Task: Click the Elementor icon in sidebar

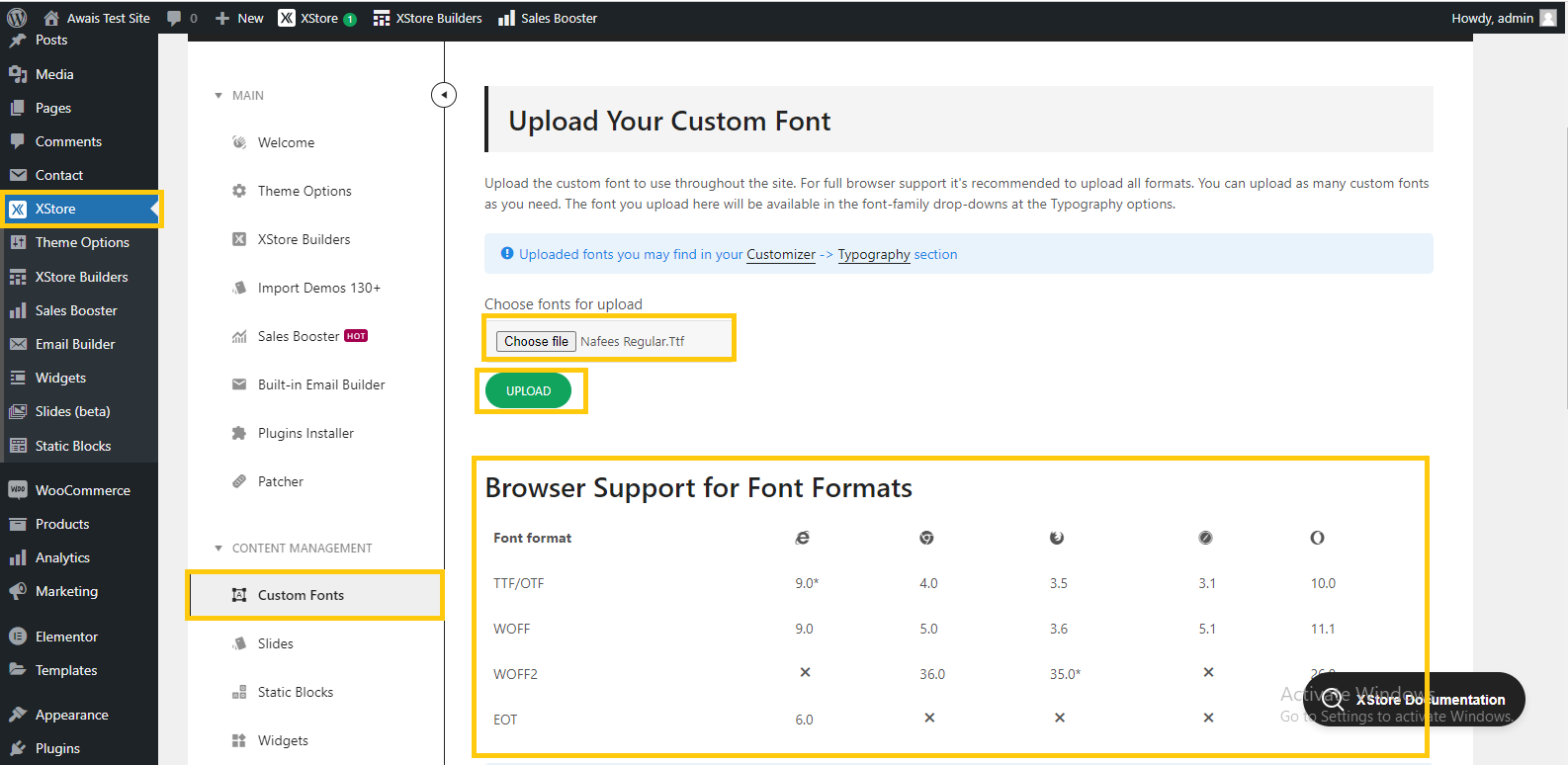Action: click(18, 637)
